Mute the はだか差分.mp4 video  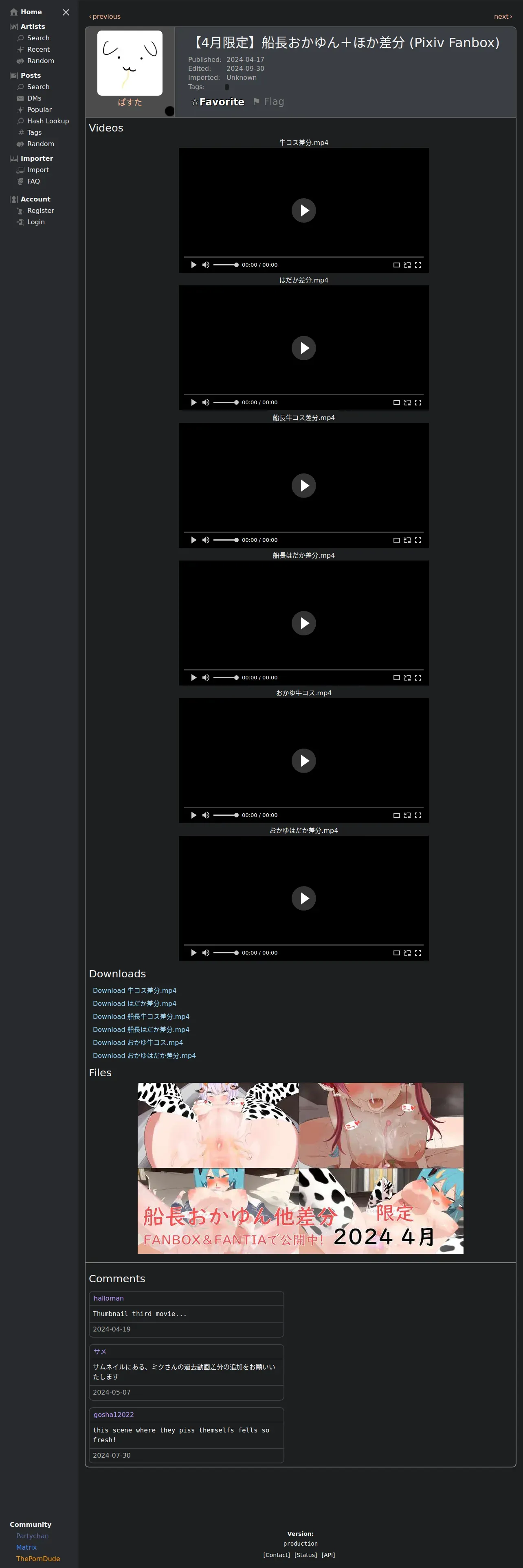point(206,402)
